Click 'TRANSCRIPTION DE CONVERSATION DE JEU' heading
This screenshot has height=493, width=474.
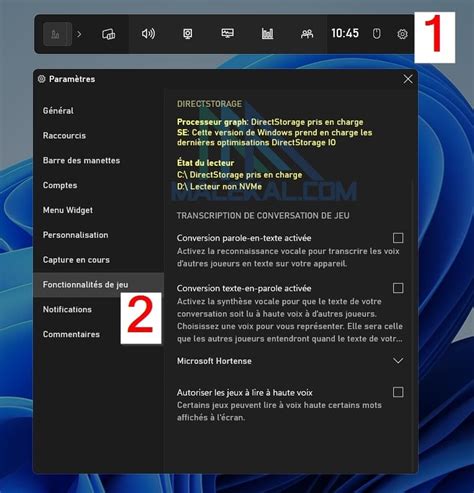coord(263,216)
